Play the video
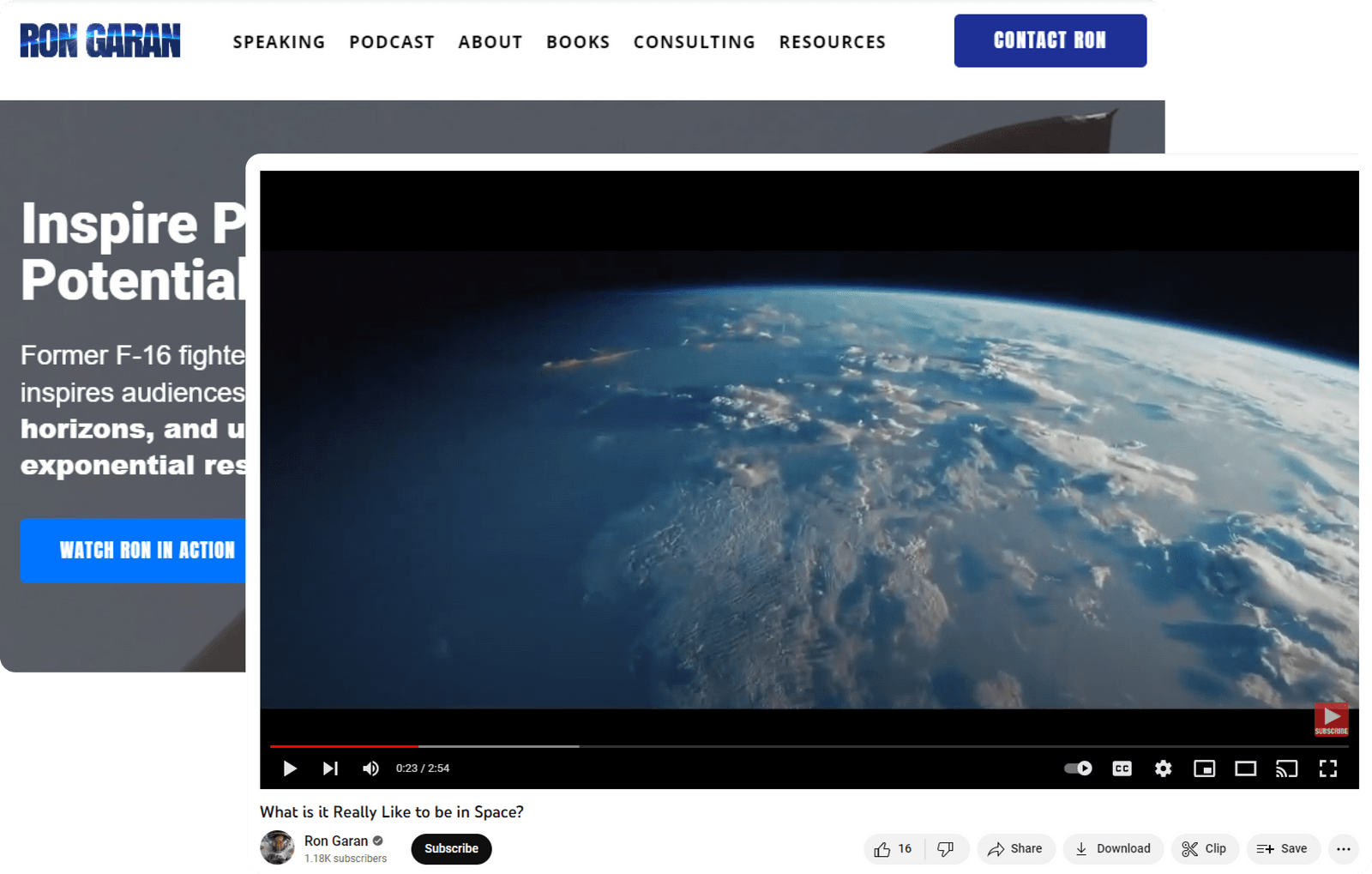The width and height of the screenshot is (1372, 874). click(290, 769)
